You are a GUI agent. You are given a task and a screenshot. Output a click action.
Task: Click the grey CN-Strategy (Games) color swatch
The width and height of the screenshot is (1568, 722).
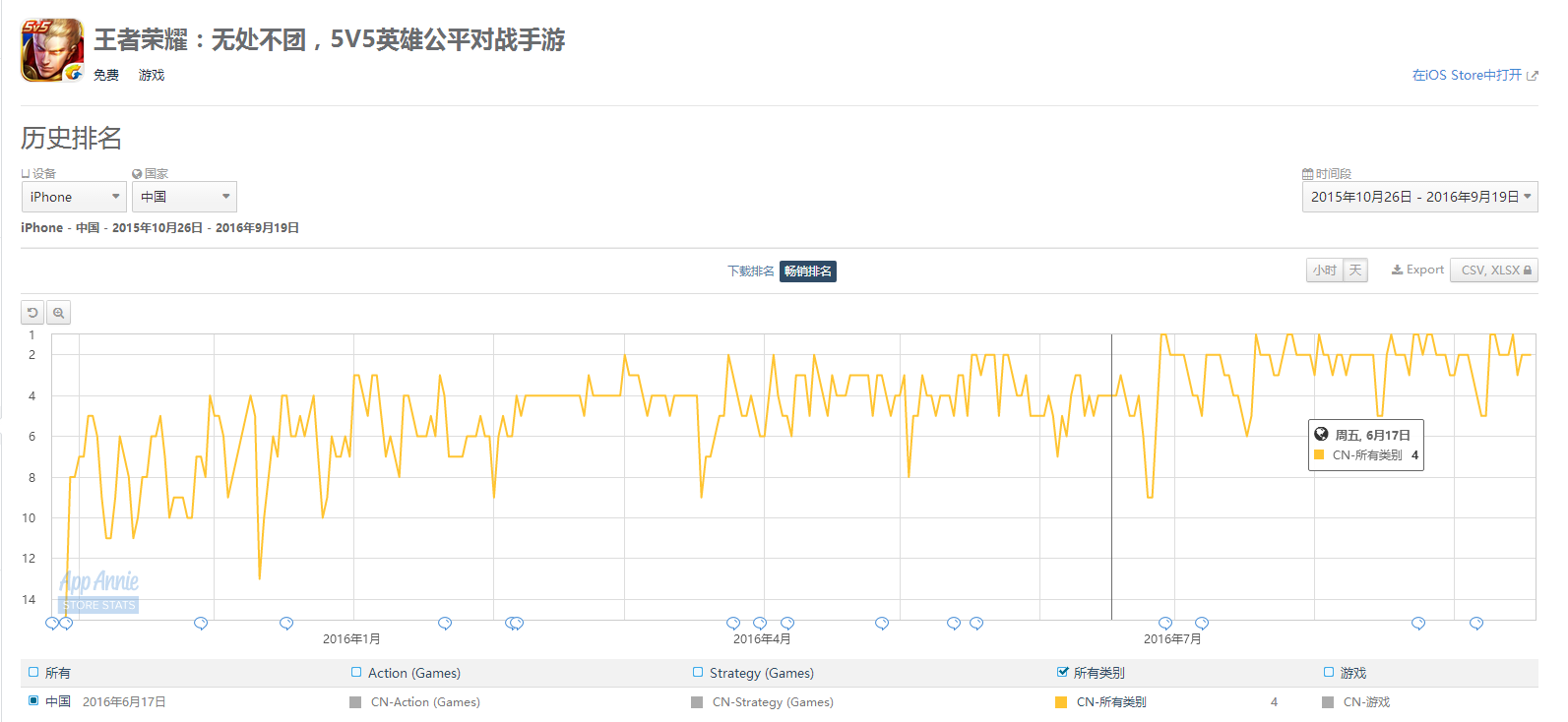click(x=697, y=702)
